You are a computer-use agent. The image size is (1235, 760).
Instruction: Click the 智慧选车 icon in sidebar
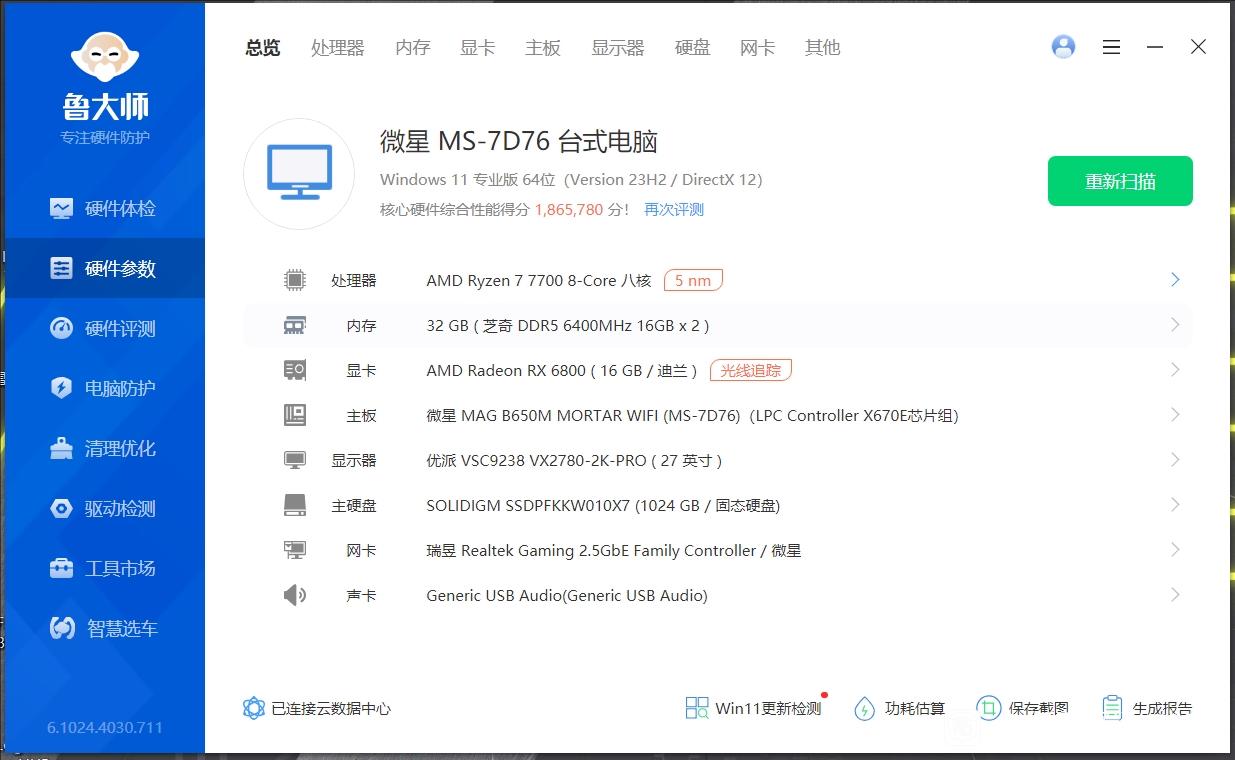[62, 628]
